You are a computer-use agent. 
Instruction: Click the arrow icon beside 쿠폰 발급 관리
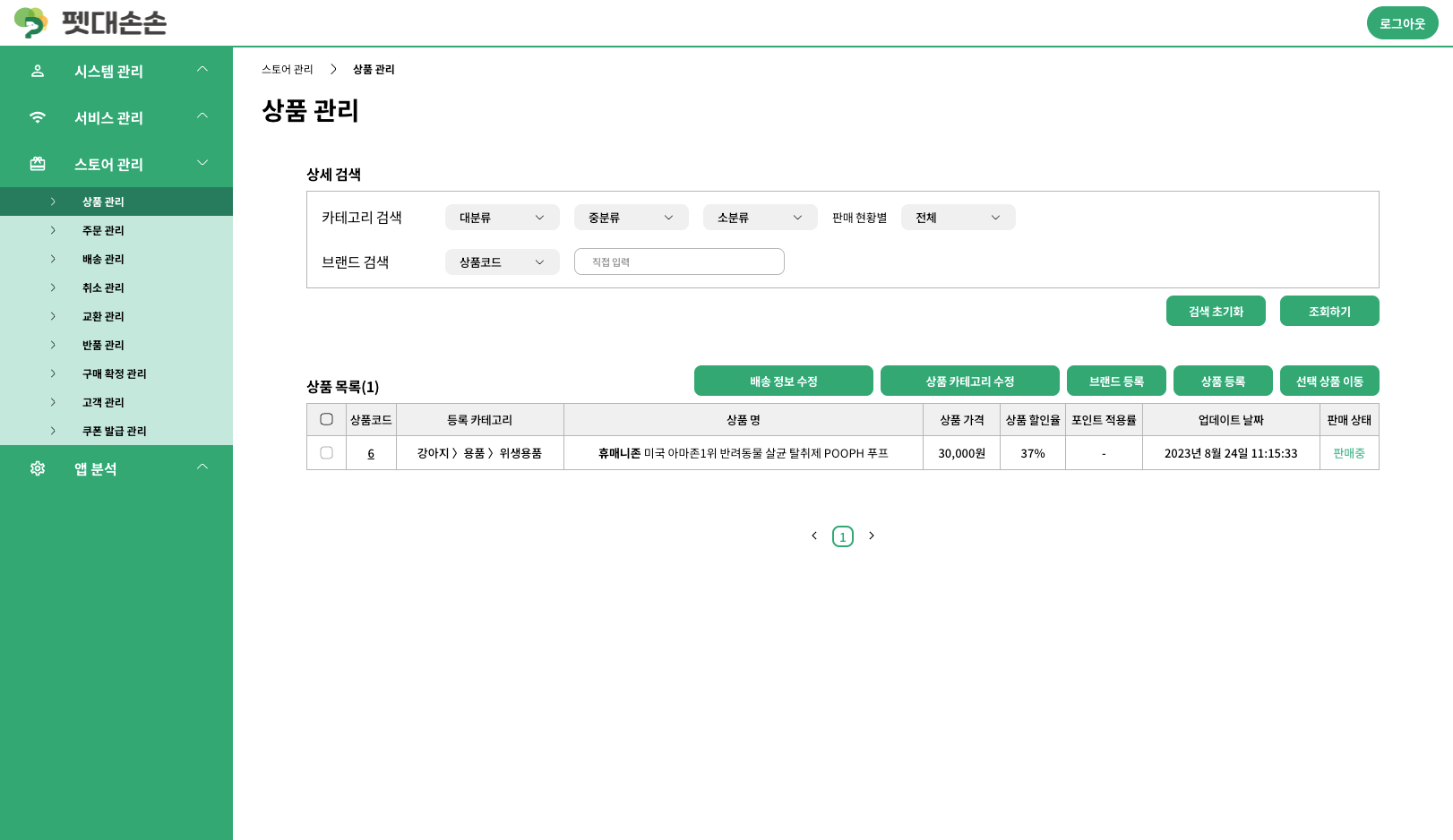pos(53,431)
